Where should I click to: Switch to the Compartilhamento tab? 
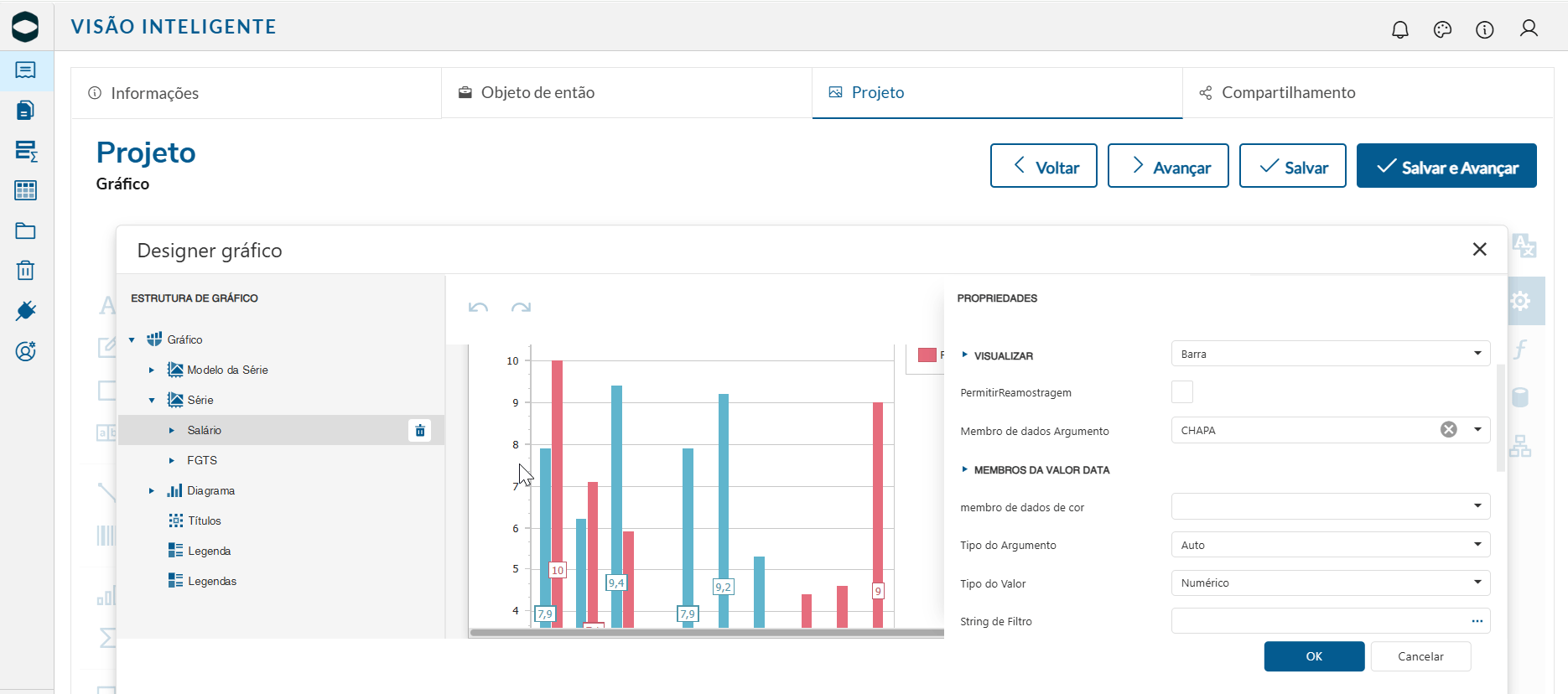click(1368, 93)
